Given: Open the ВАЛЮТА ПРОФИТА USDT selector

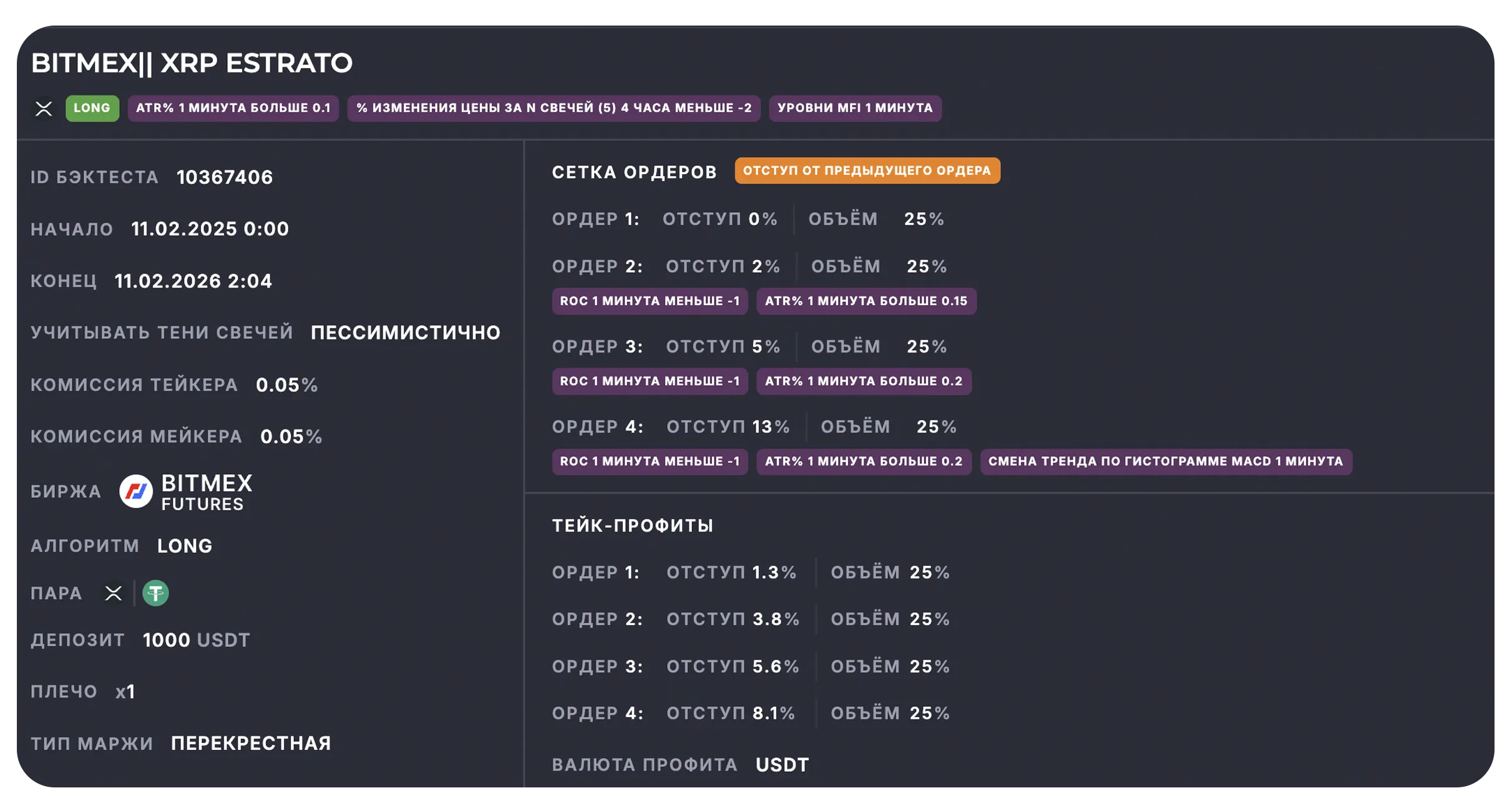Looking at the screenshot, I should [x=783, y=764].
